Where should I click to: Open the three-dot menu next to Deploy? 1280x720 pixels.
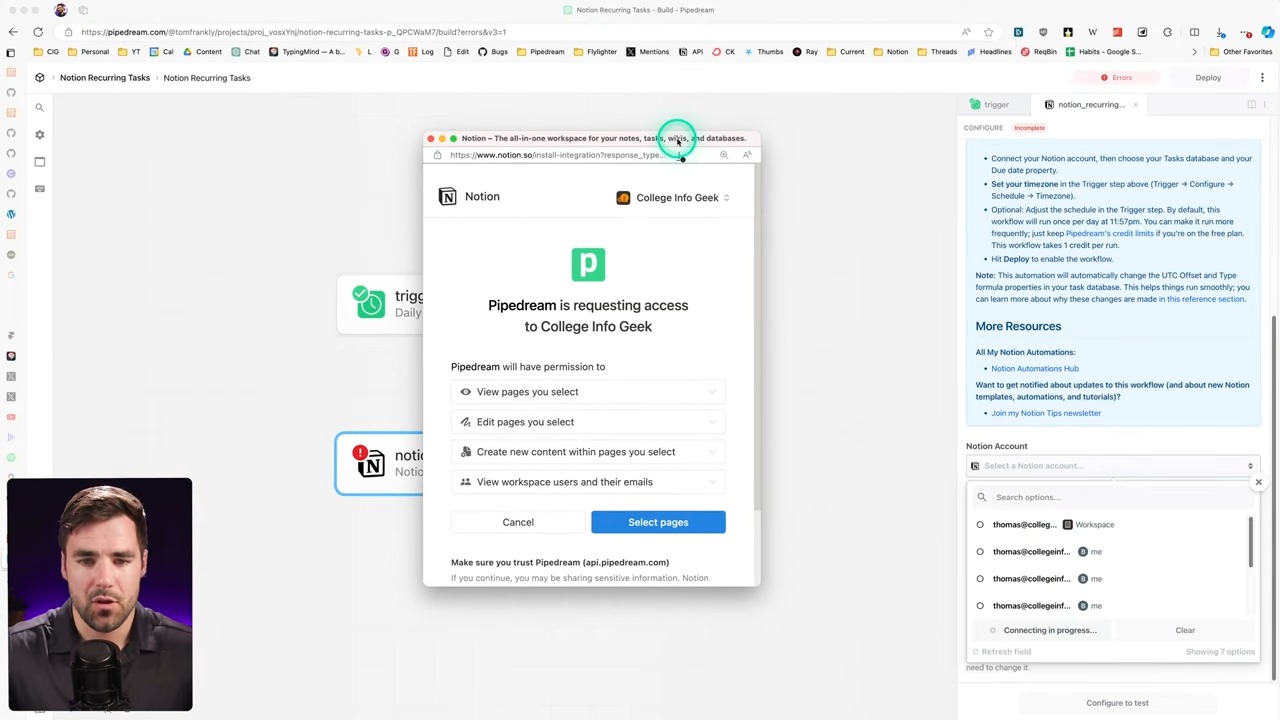coord(1262,78)
